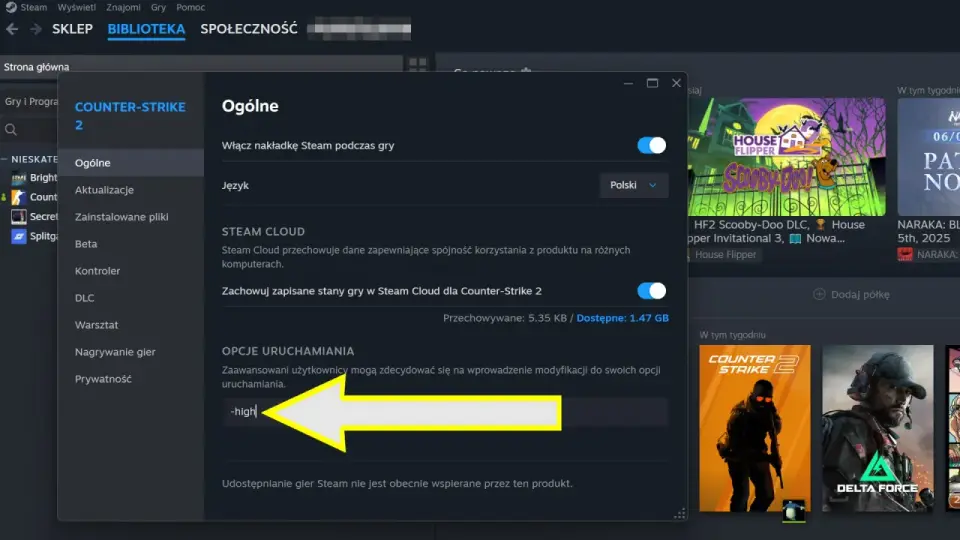960x540 pixels.
Task: Collapse the NIESKATEGORYZOWANE category
Action: tap(4, 159)
